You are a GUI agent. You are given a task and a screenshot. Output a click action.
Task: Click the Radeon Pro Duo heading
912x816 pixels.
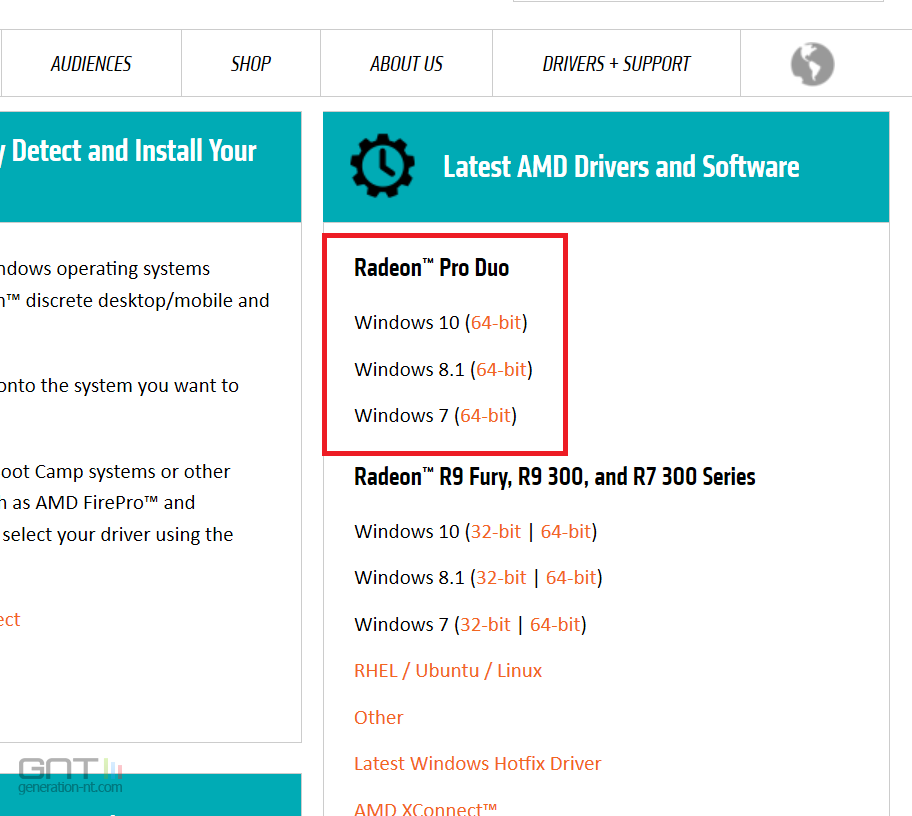click(432, 268)
